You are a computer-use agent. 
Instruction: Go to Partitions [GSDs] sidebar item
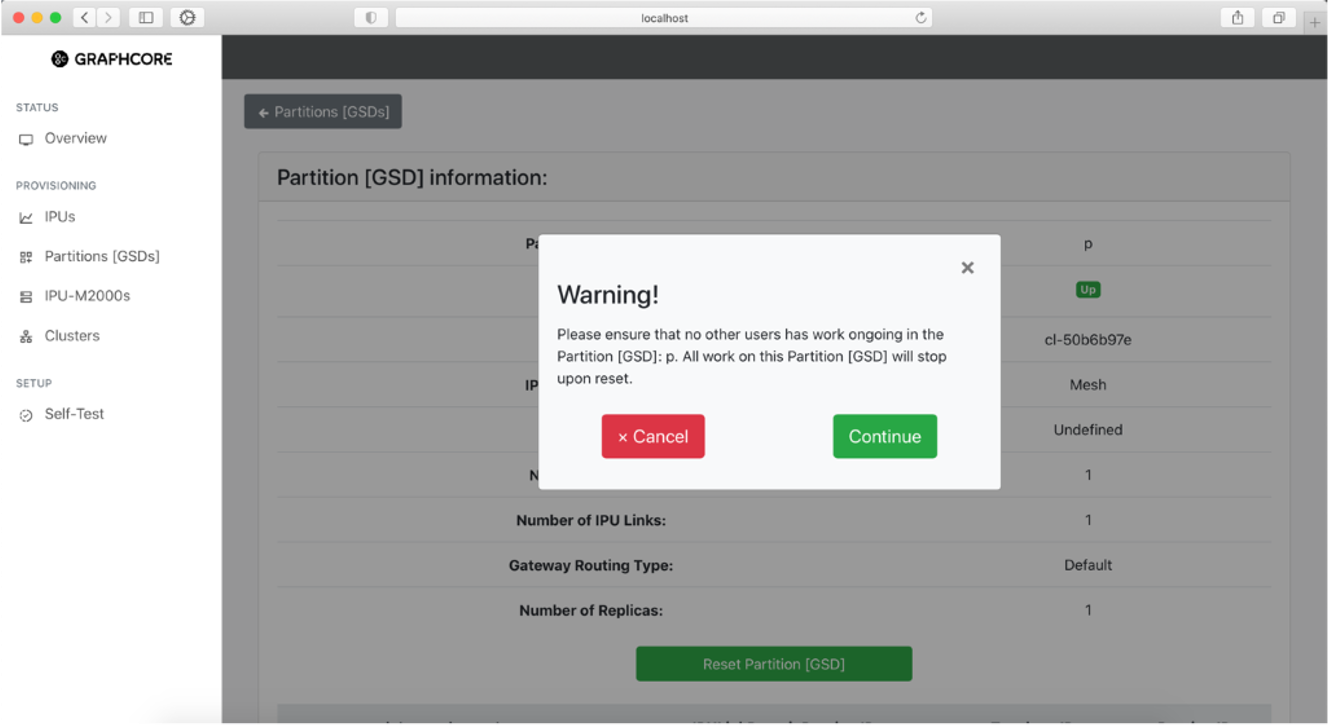coord(102,256)
